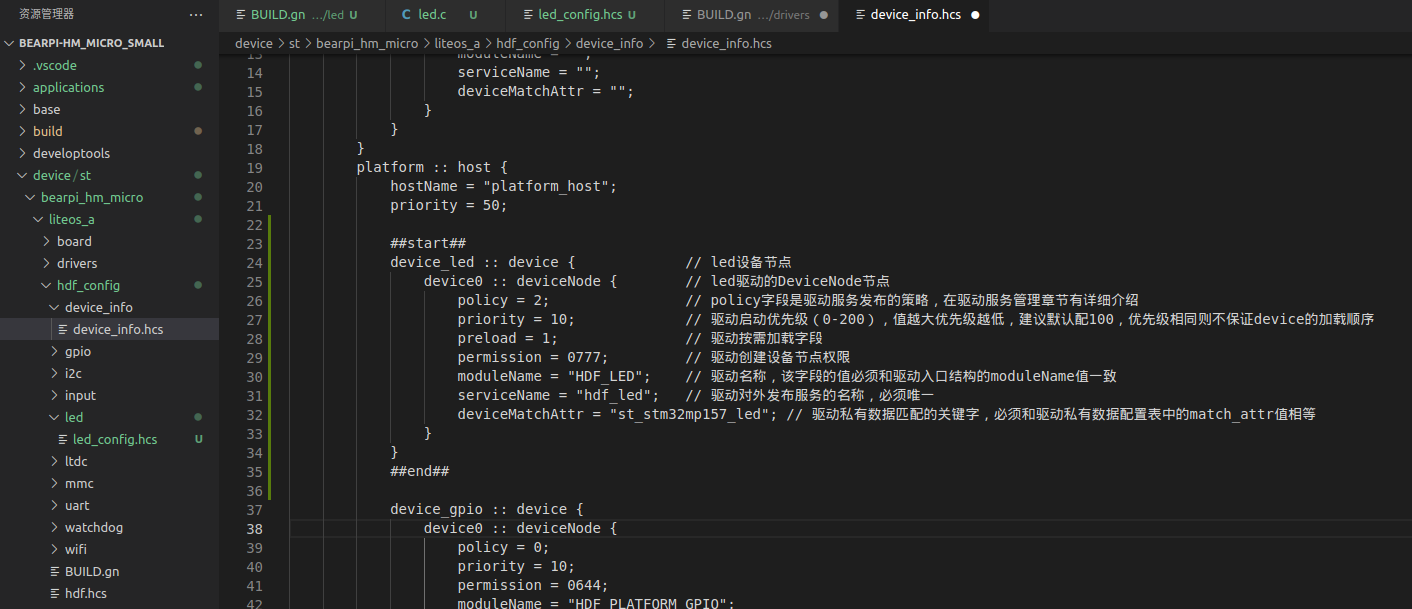1412x609 pixels.
Task: Collapse the led folder in explorer
Action: [55, 418]
